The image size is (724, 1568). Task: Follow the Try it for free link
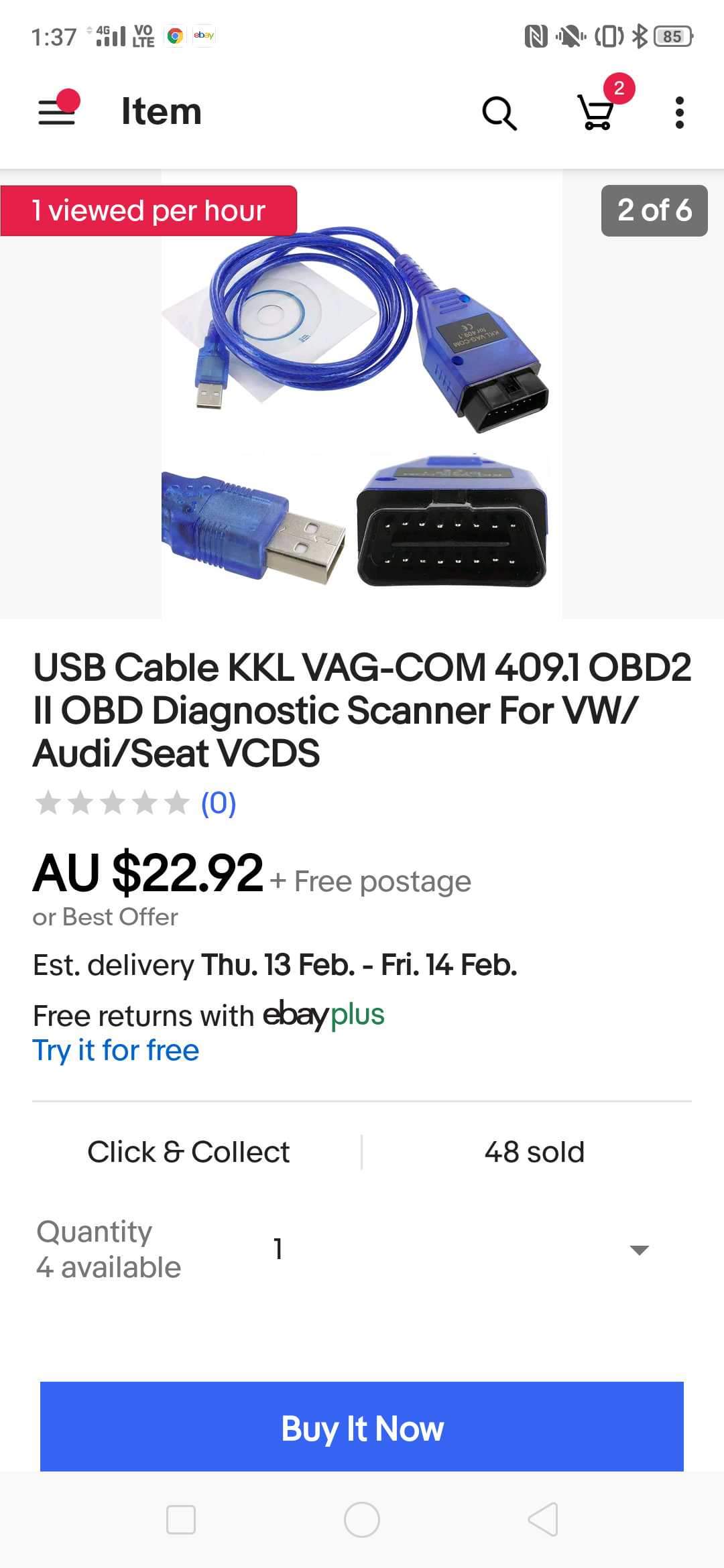(116, 1050)
